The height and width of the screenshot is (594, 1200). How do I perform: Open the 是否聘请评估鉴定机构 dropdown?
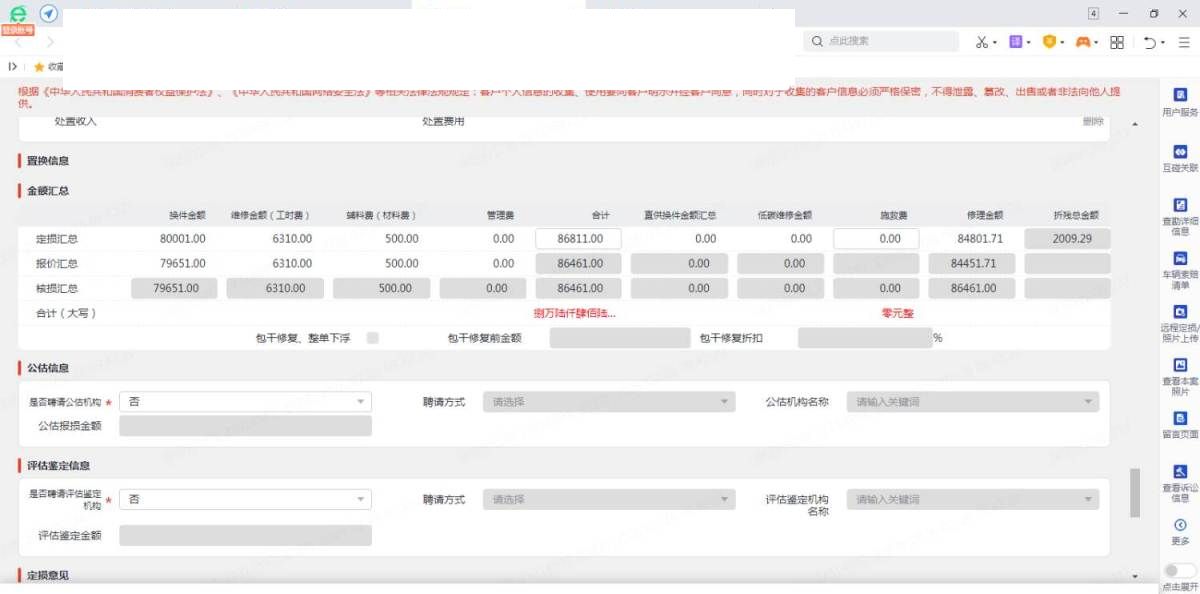coord(245,500)
